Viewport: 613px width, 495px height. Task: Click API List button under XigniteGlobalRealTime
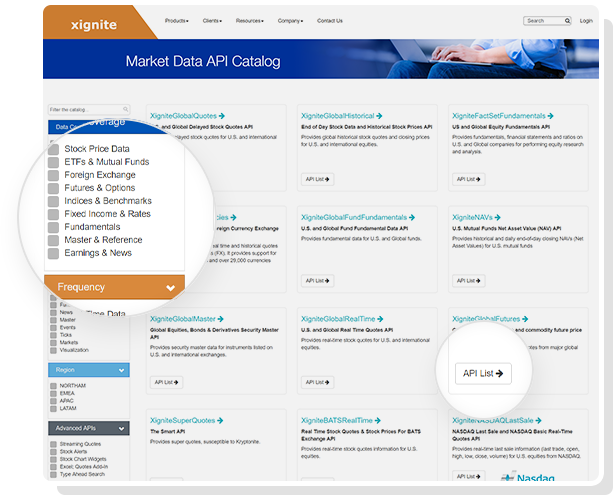click(x=317, y=382)
